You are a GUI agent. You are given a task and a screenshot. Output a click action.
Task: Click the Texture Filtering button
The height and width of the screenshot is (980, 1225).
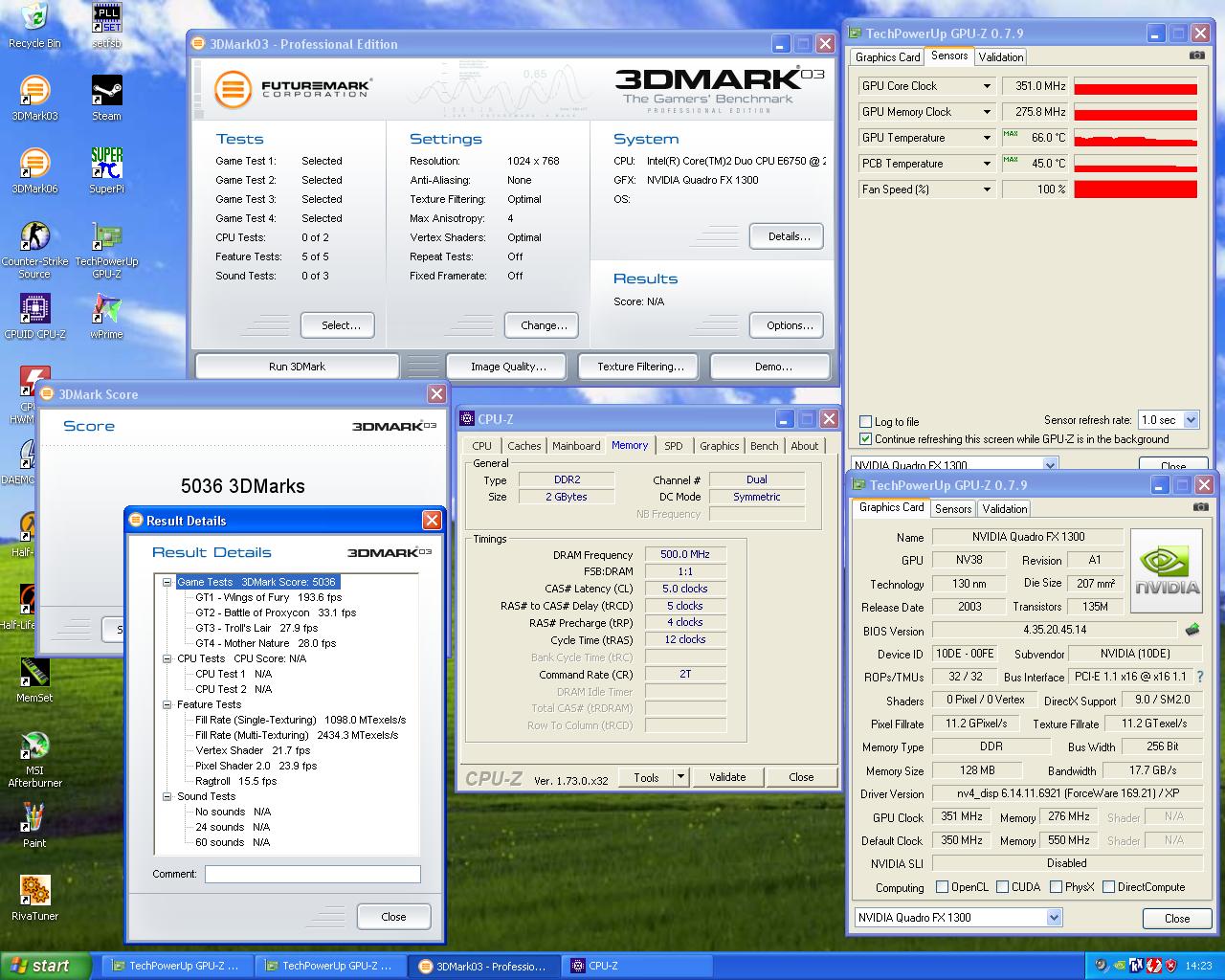640,367
